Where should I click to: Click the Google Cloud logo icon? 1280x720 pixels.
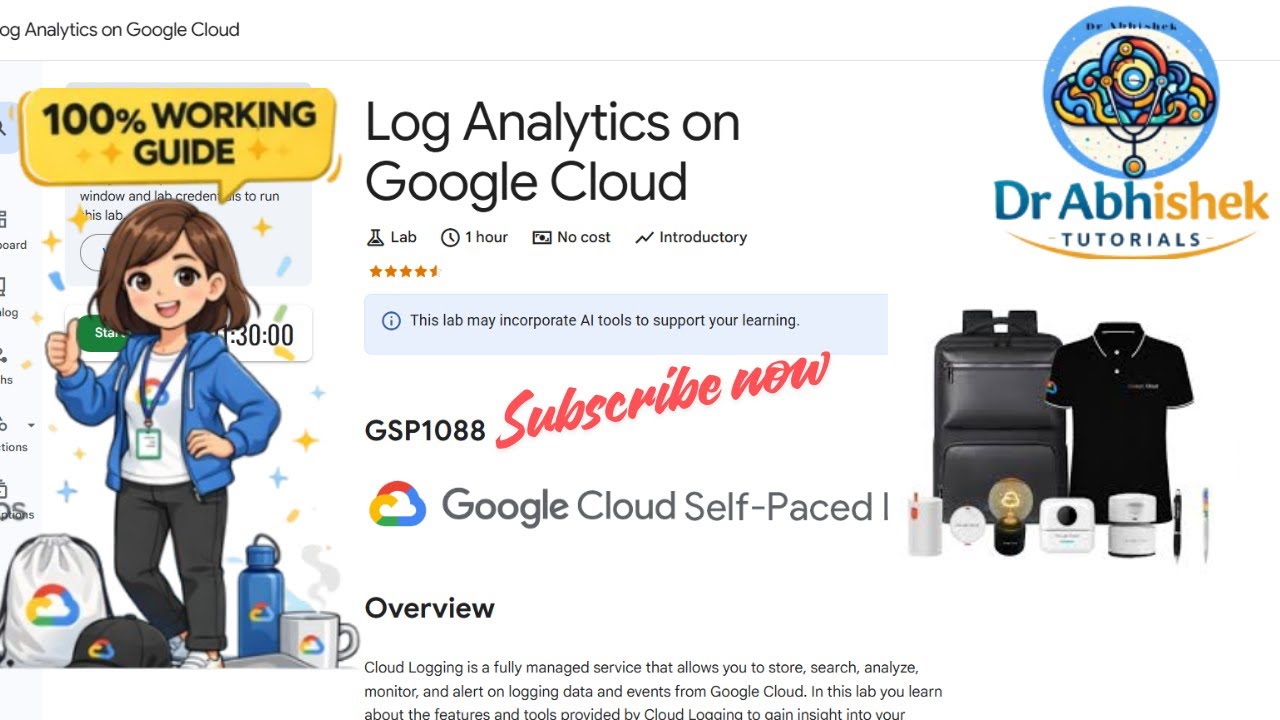coord(398,505)
